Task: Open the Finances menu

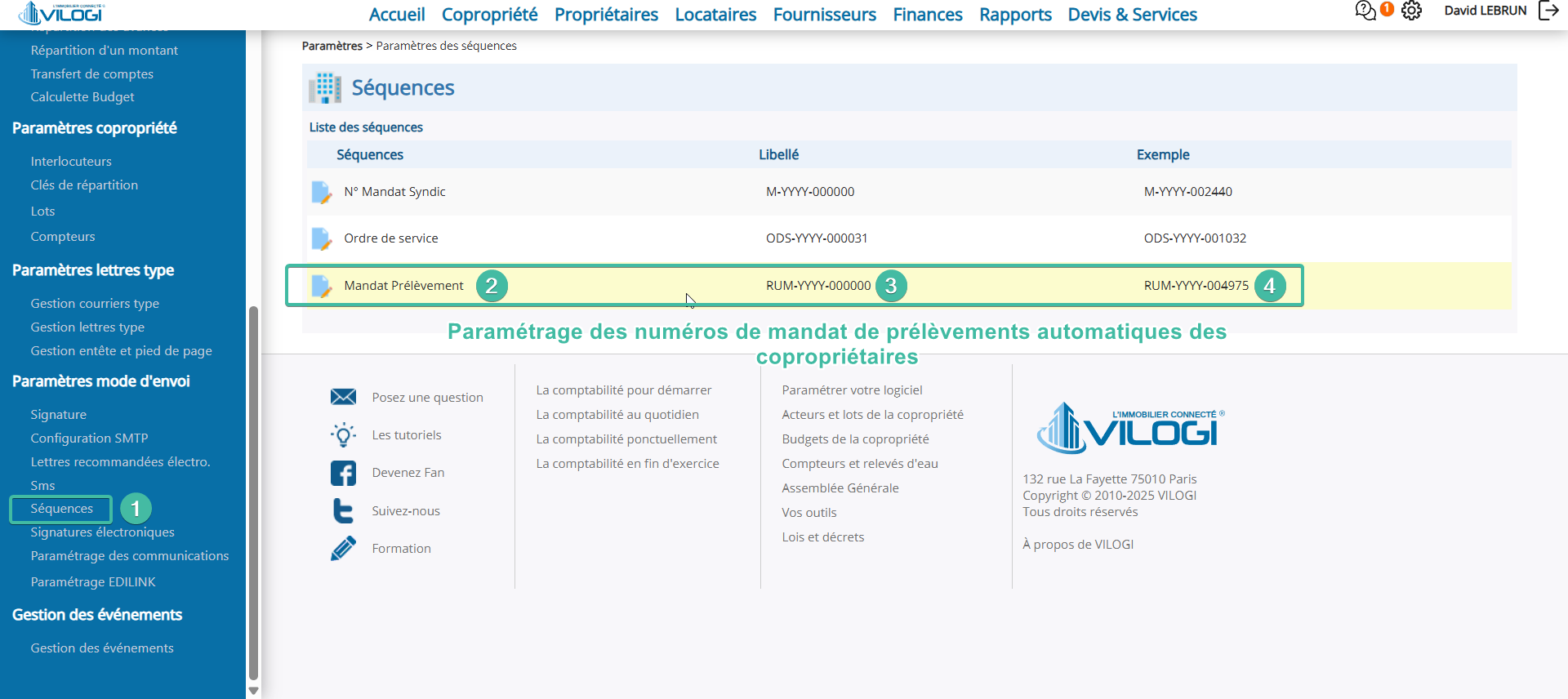Action: point(928,15)
